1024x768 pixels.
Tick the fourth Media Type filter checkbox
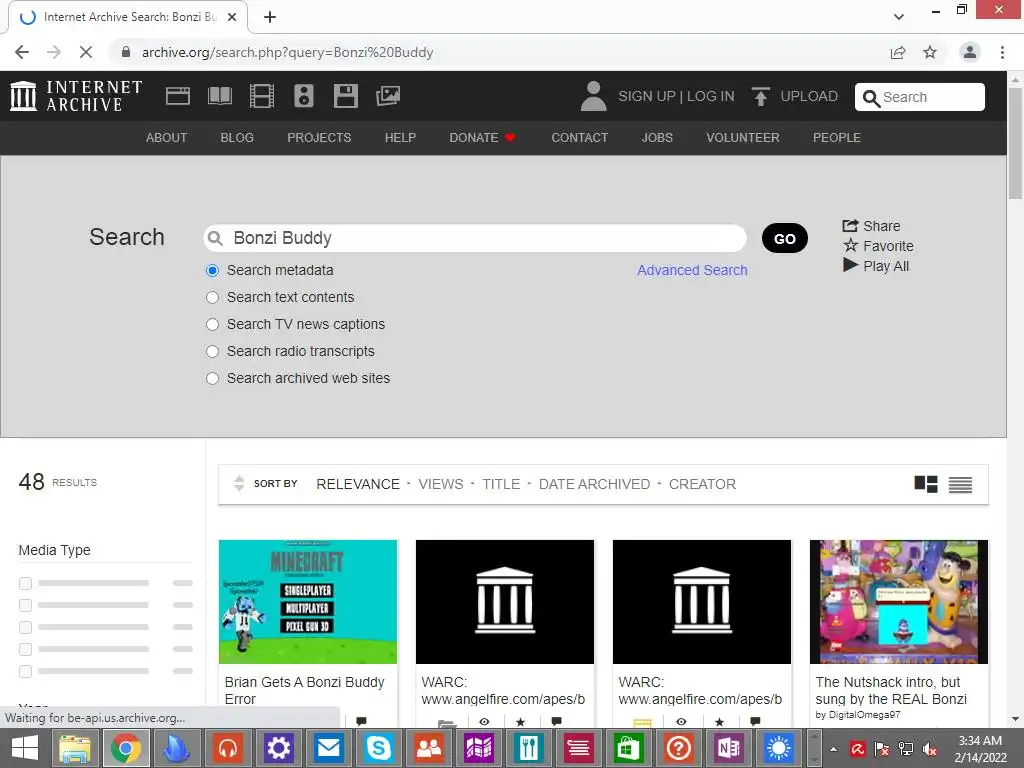tap(25, 649)
